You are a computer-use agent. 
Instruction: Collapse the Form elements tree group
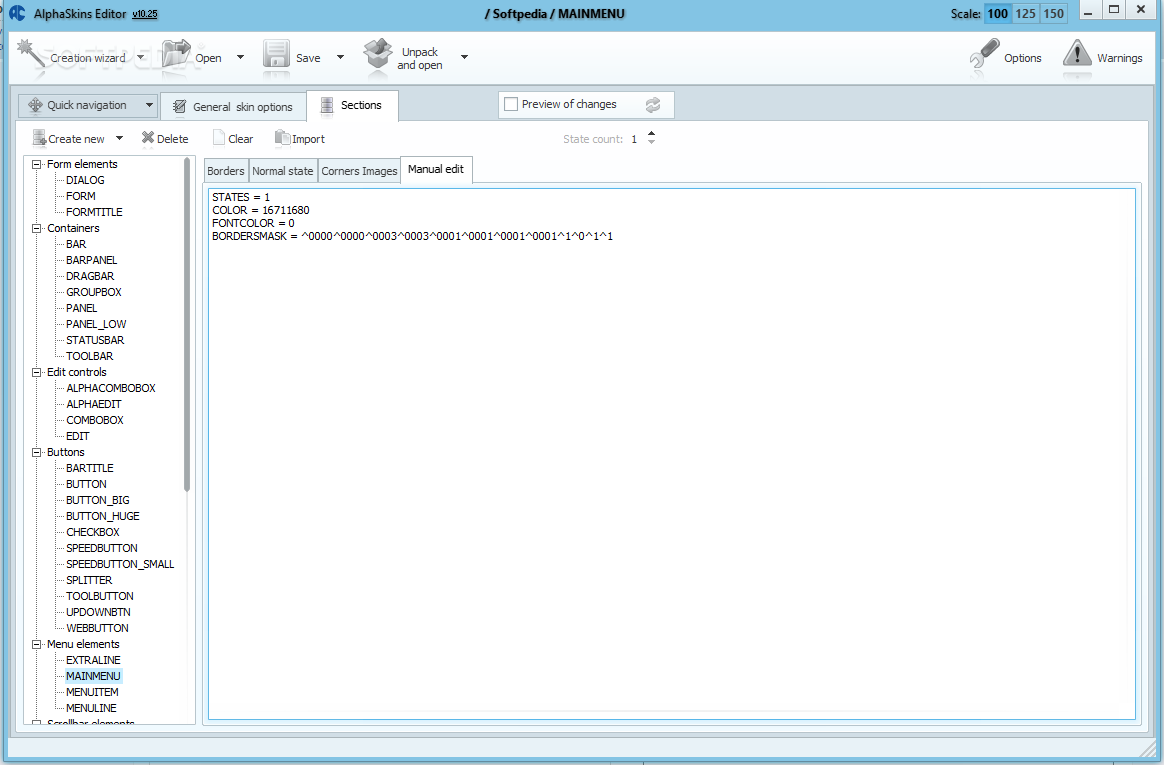click(36, 164)
